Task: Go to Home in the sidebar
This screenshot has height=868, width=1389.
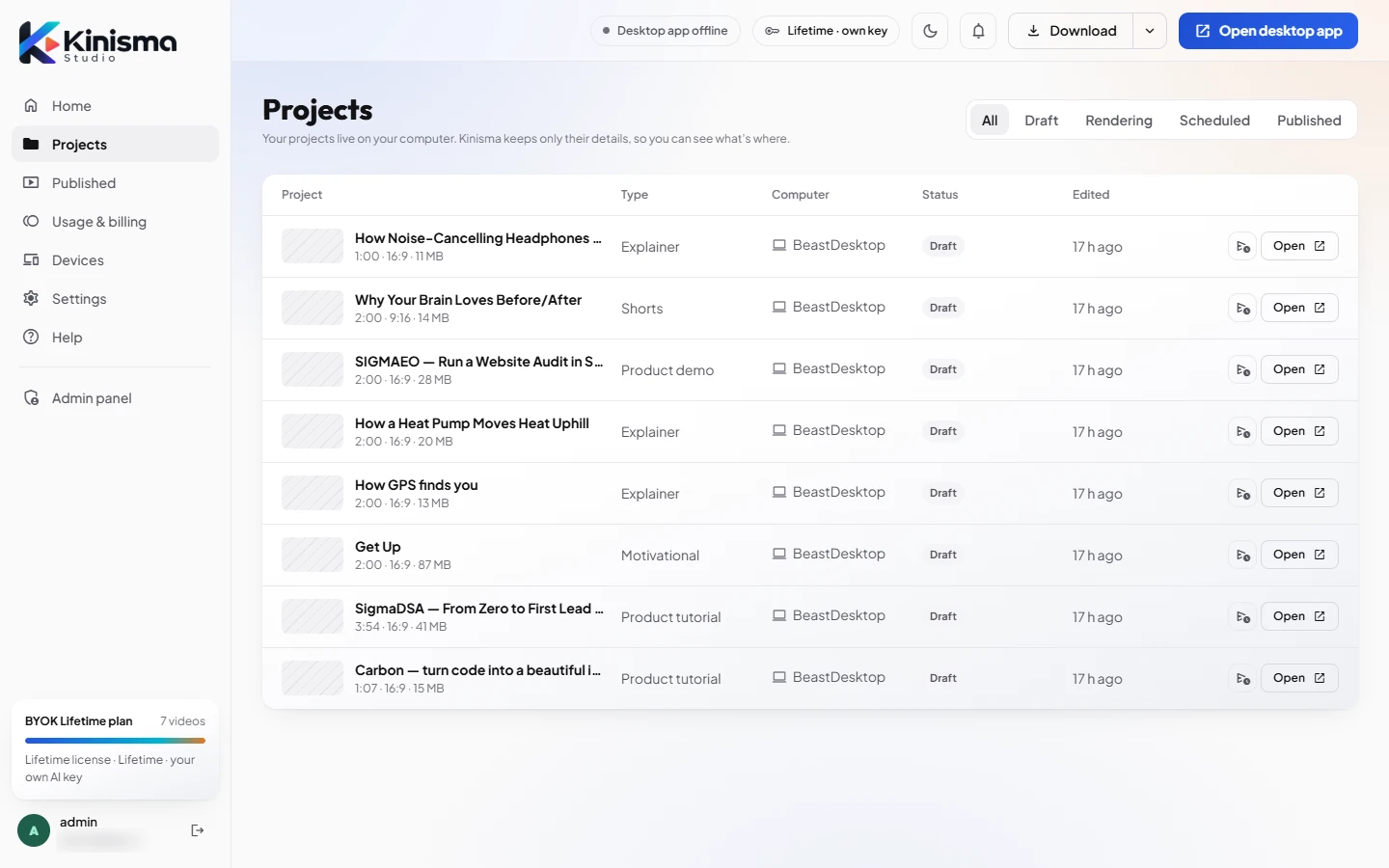Action: tap(115, 106)
